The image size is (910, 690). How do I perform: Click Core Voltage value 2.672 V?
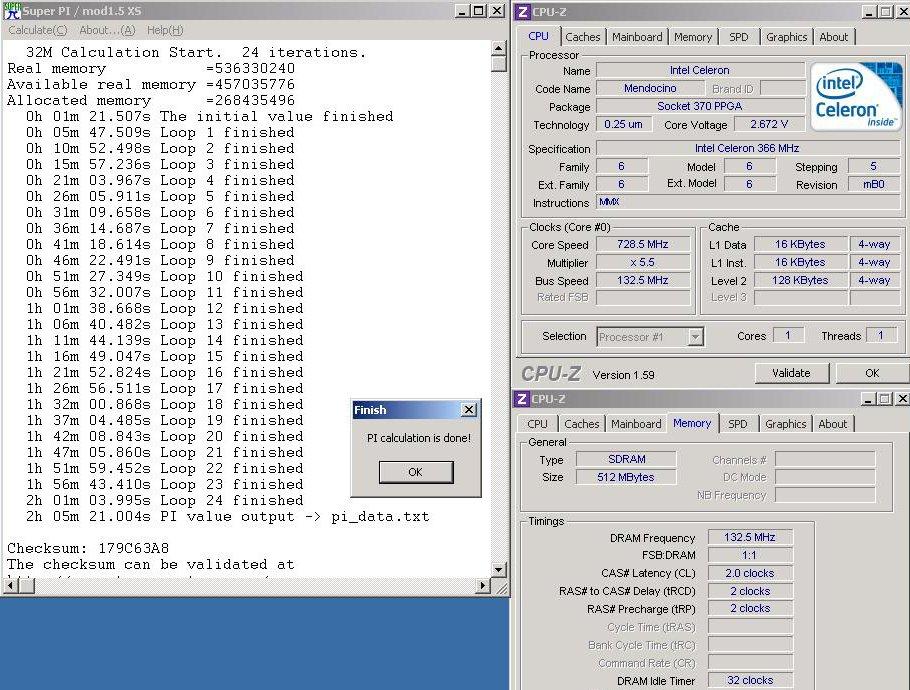[769, 124]
